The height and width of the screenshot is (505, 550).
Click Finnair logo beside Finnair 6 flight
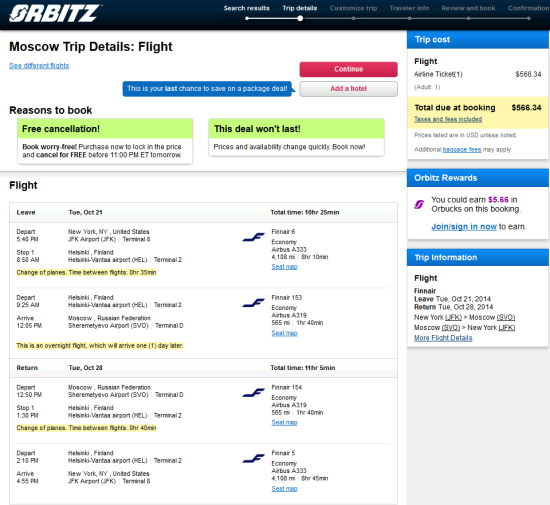[253, 237]
